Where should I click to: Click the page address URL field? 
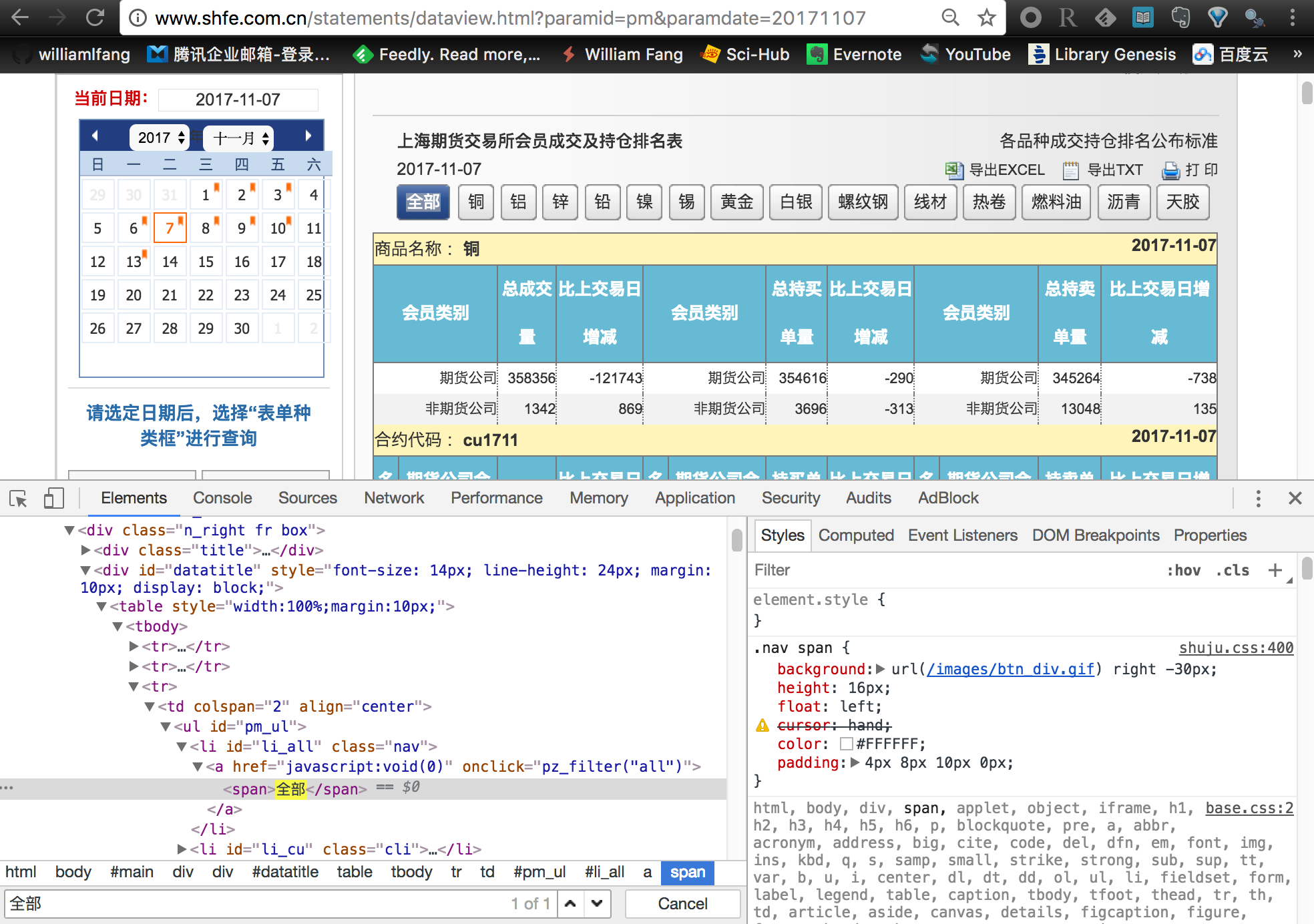pos(511,17)
